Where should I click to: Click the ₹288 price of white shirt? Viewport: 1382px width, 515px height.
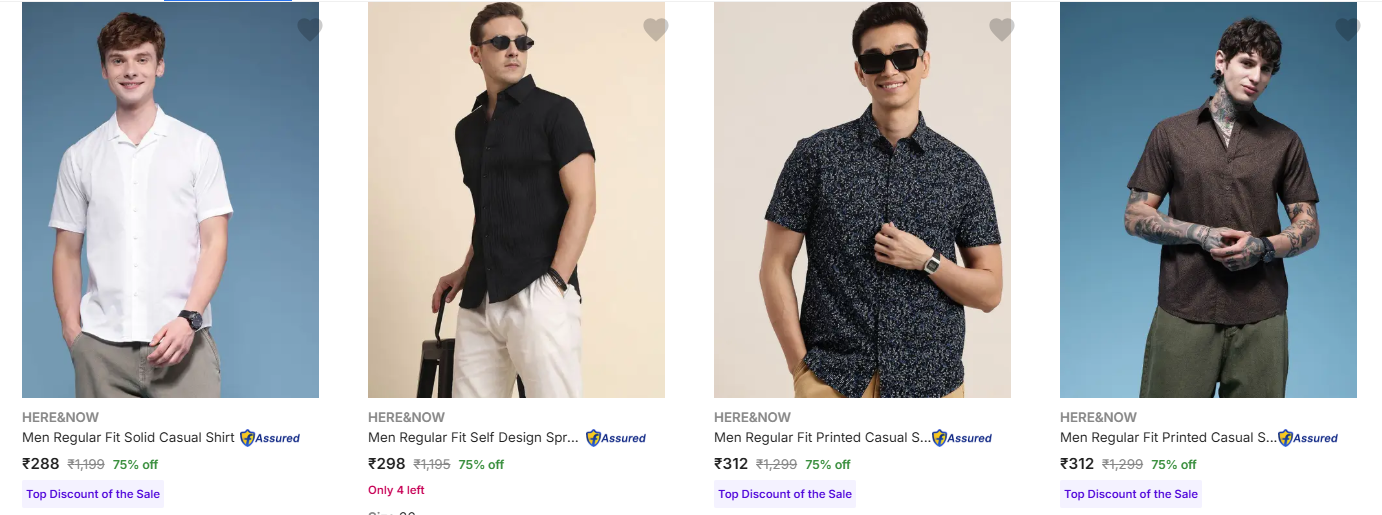tap(41, 464)
